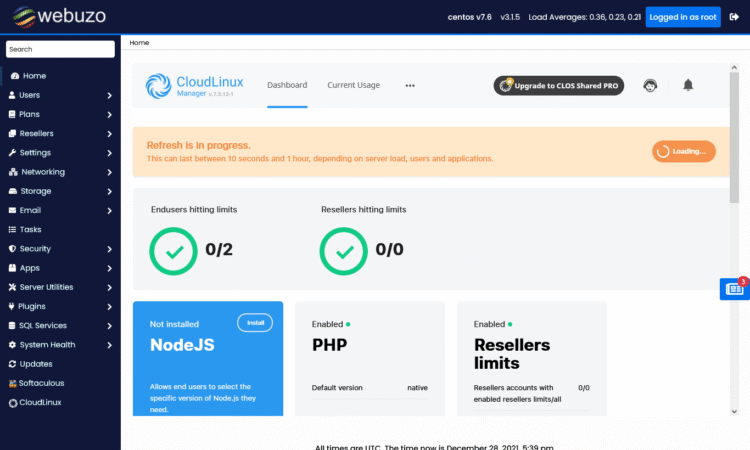This screenshot has width=750, height=450.
Task: Open the Softaculous menu item
Action: (41, 383)
